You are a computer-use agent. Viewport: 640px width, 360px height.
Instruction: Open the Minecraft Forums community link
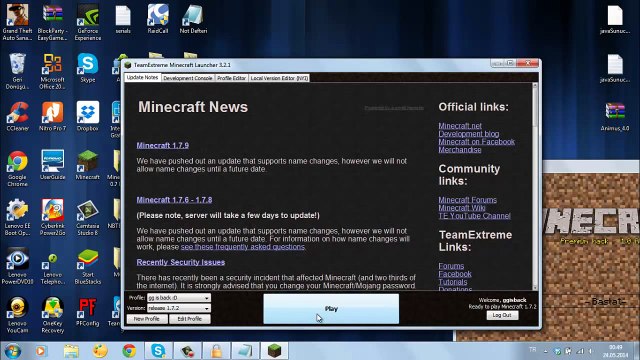coord(468,200)
